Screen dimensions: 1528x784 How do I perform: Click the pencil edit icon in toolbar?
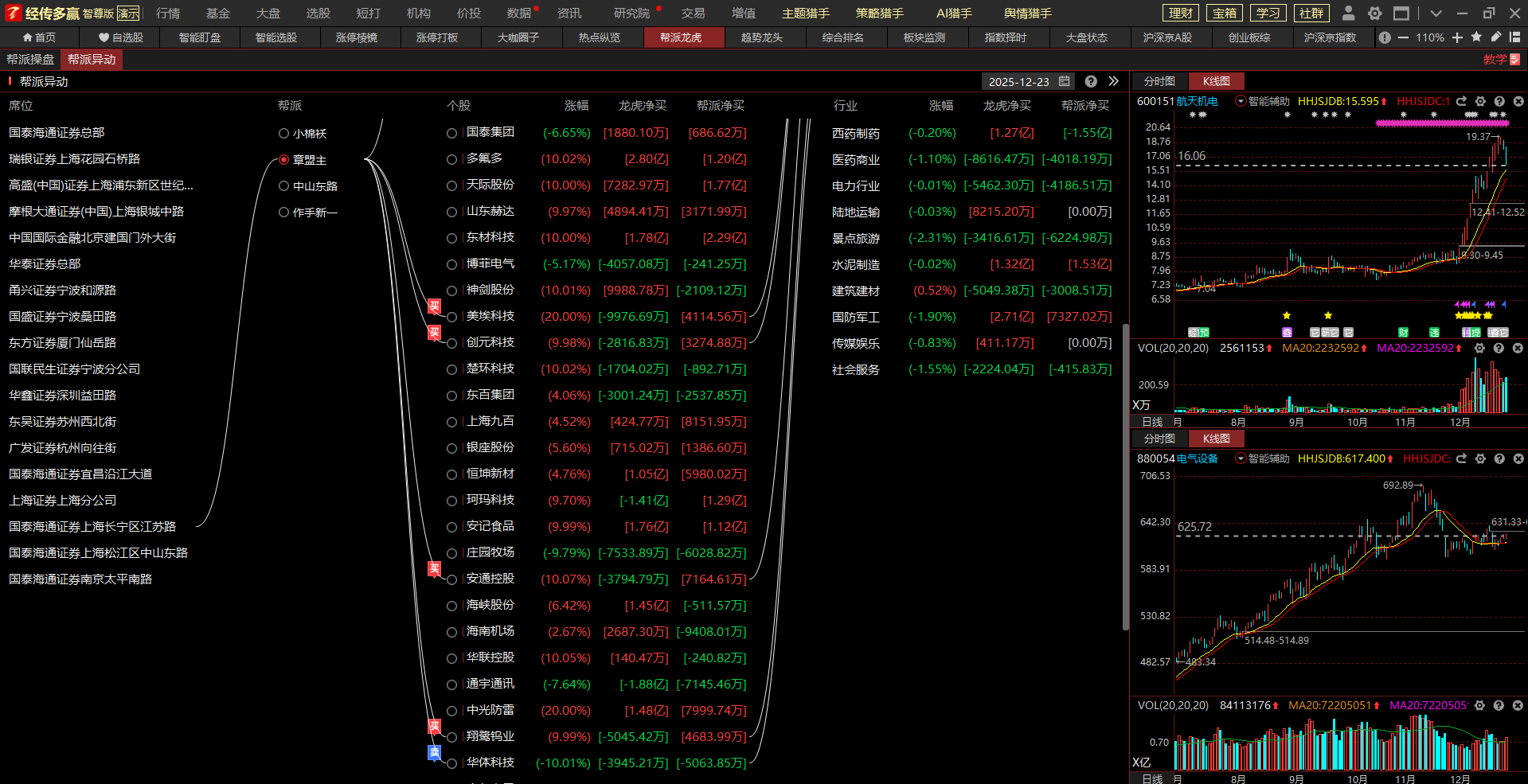(x=1495, y=37)
